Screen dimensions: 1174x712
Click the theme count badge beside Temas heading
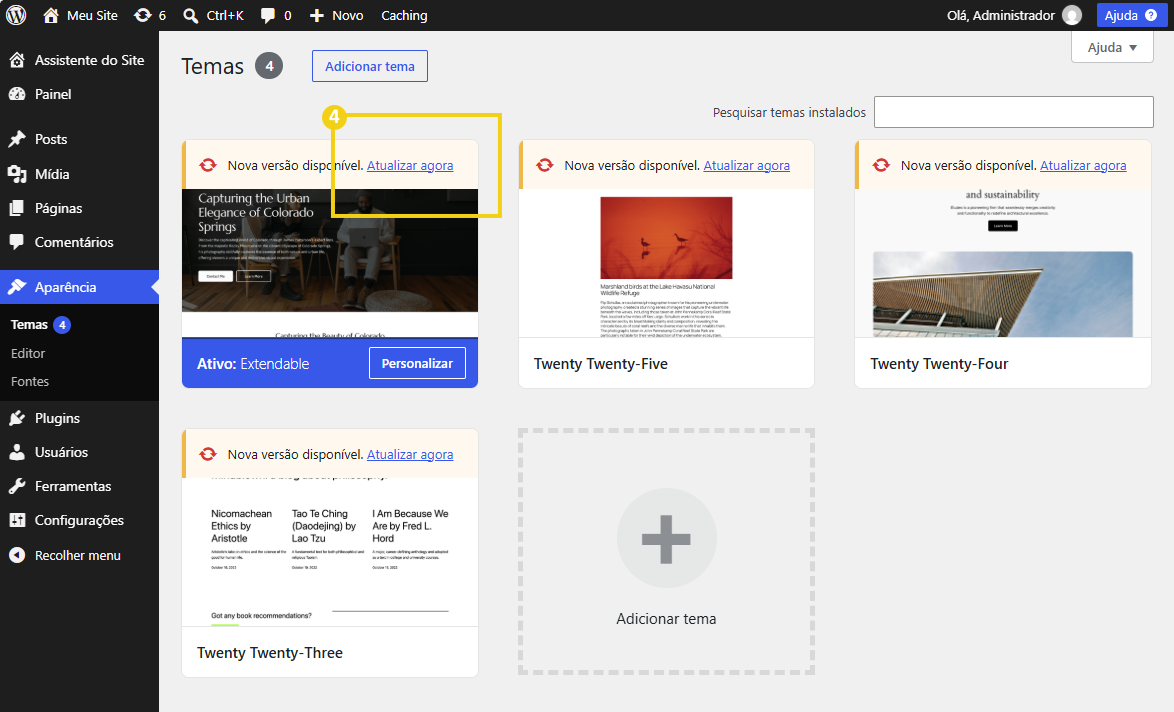[269, 66]
